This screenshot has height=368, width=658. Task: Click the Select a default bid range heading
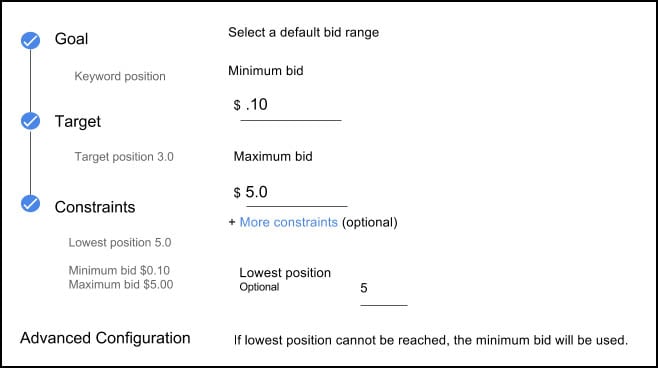click(x=303, y=33)
